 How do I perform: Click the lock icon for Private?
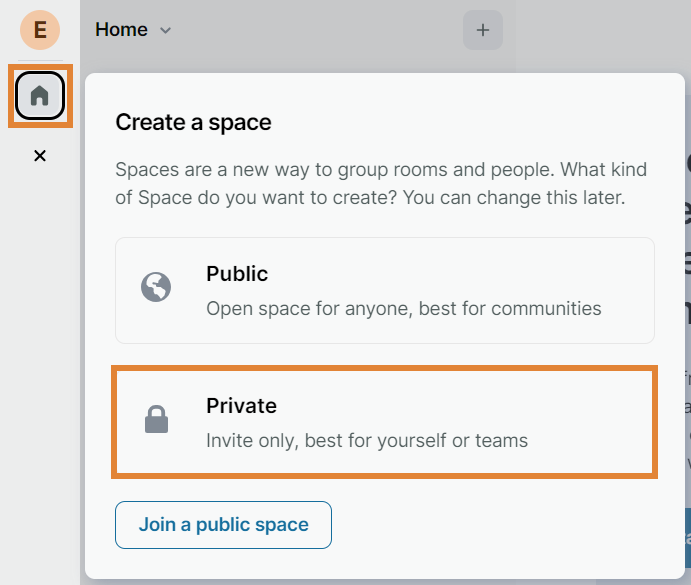pyautogui.click(x=156, y=422)
